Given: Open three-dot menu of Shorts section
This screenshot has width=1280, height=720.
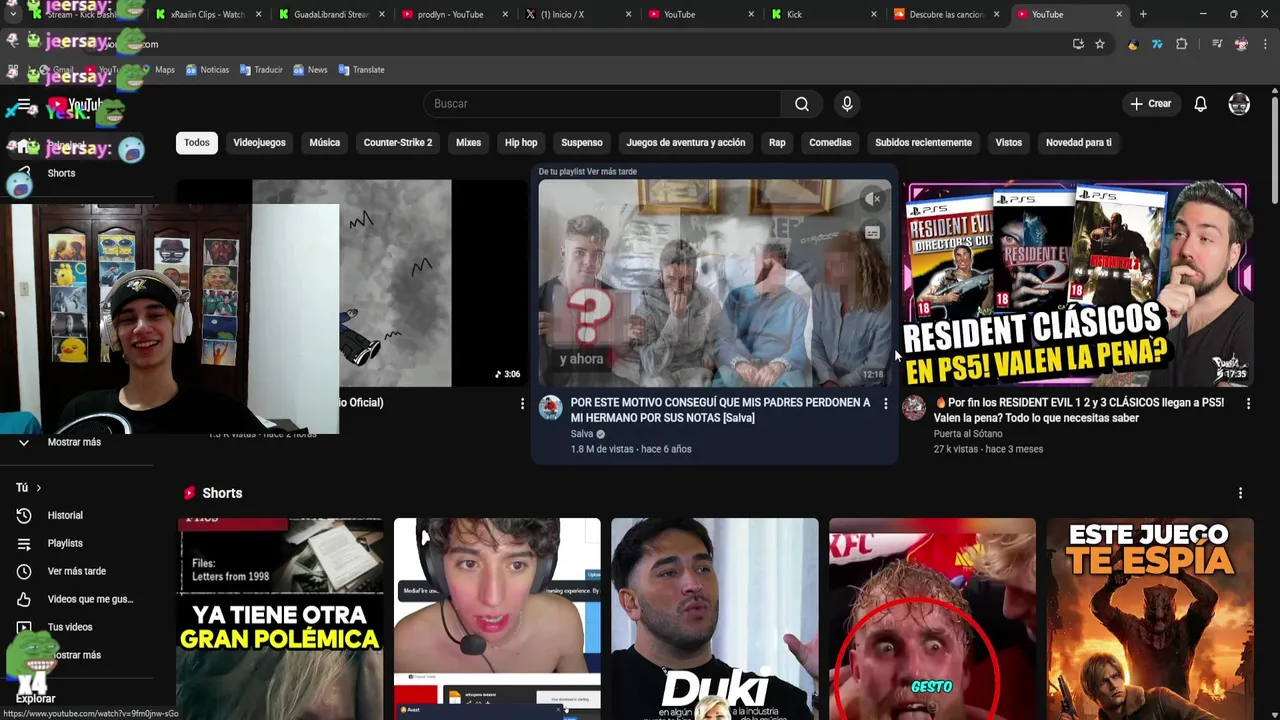Looking at the screenshot, I should click(x=1240, y=493).
